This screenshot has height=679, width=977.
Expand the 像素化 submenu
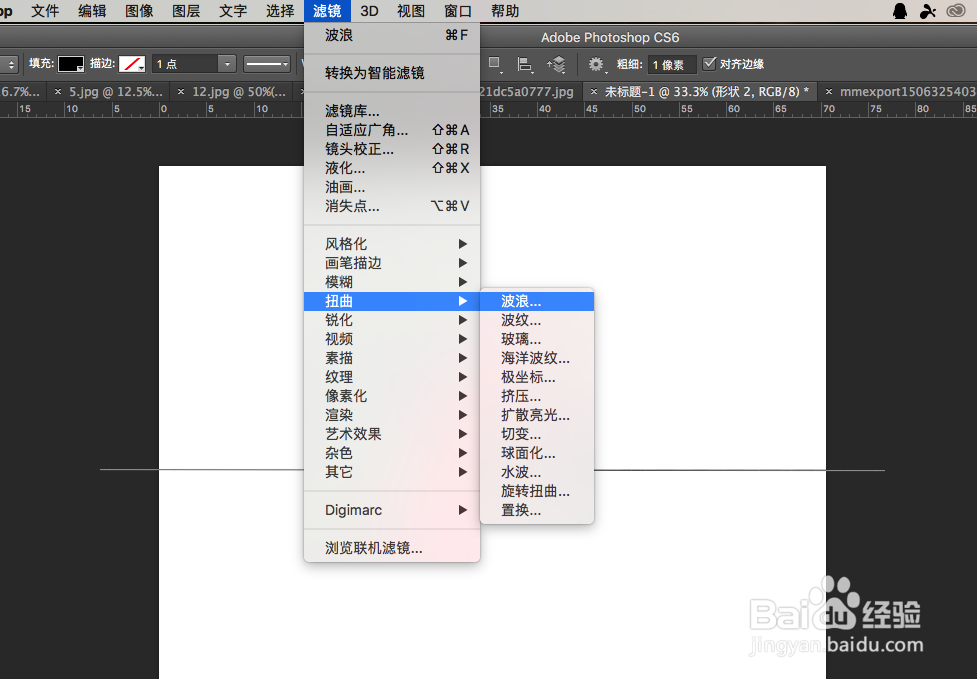pos(392,396)
